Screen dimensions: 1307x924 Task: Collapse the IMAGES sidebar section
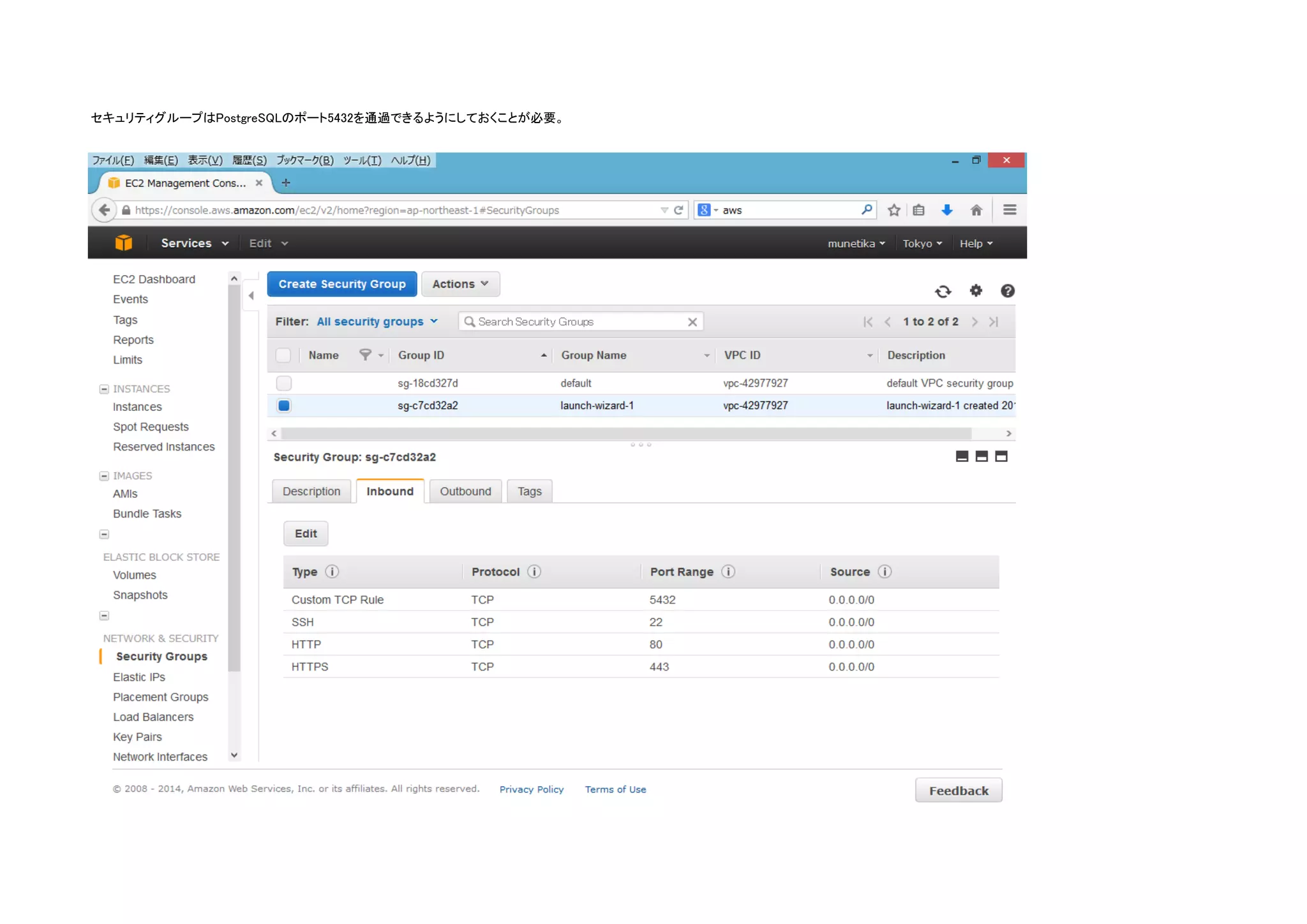pyautogui.click(x=104, y=476)
